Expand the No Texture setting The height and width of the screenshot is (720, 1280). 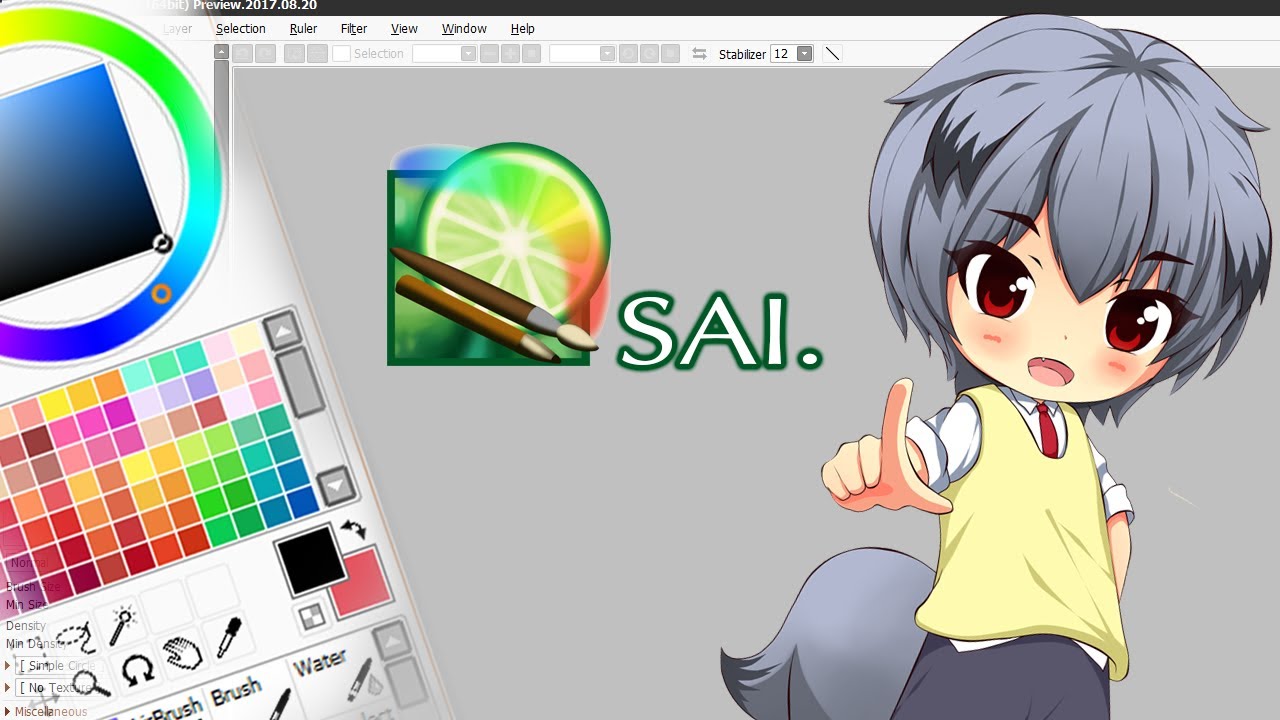coord(8,688)
